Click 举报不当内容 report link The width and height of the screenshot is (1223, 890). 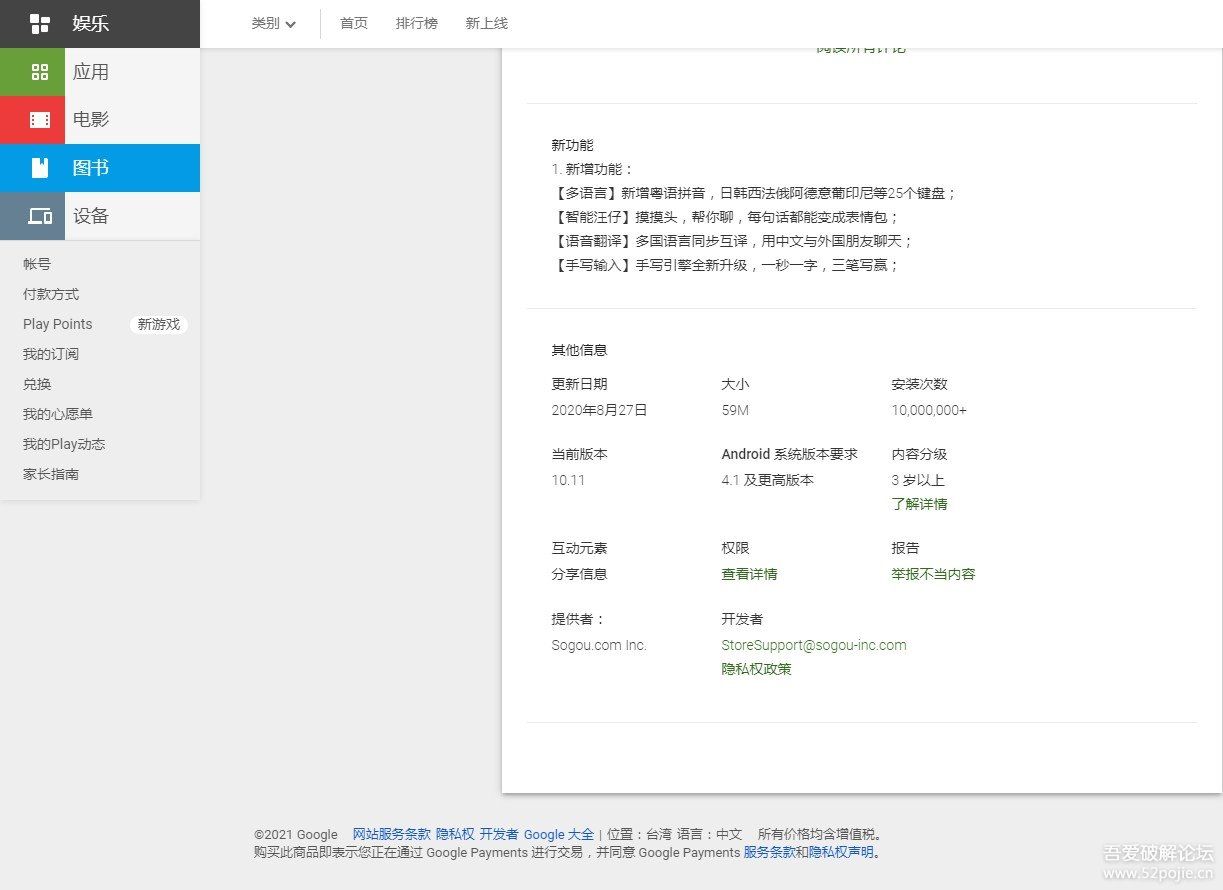(934, 574)
